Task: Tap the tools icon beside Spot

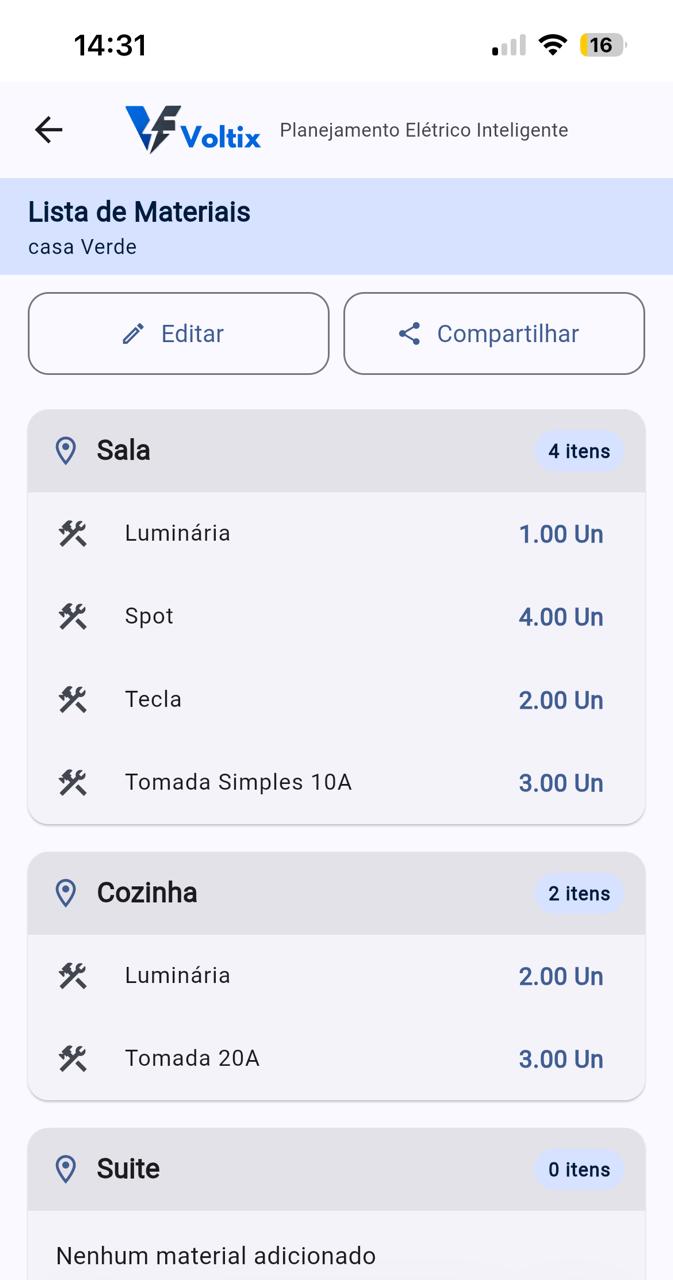Action: coord(72,616)
